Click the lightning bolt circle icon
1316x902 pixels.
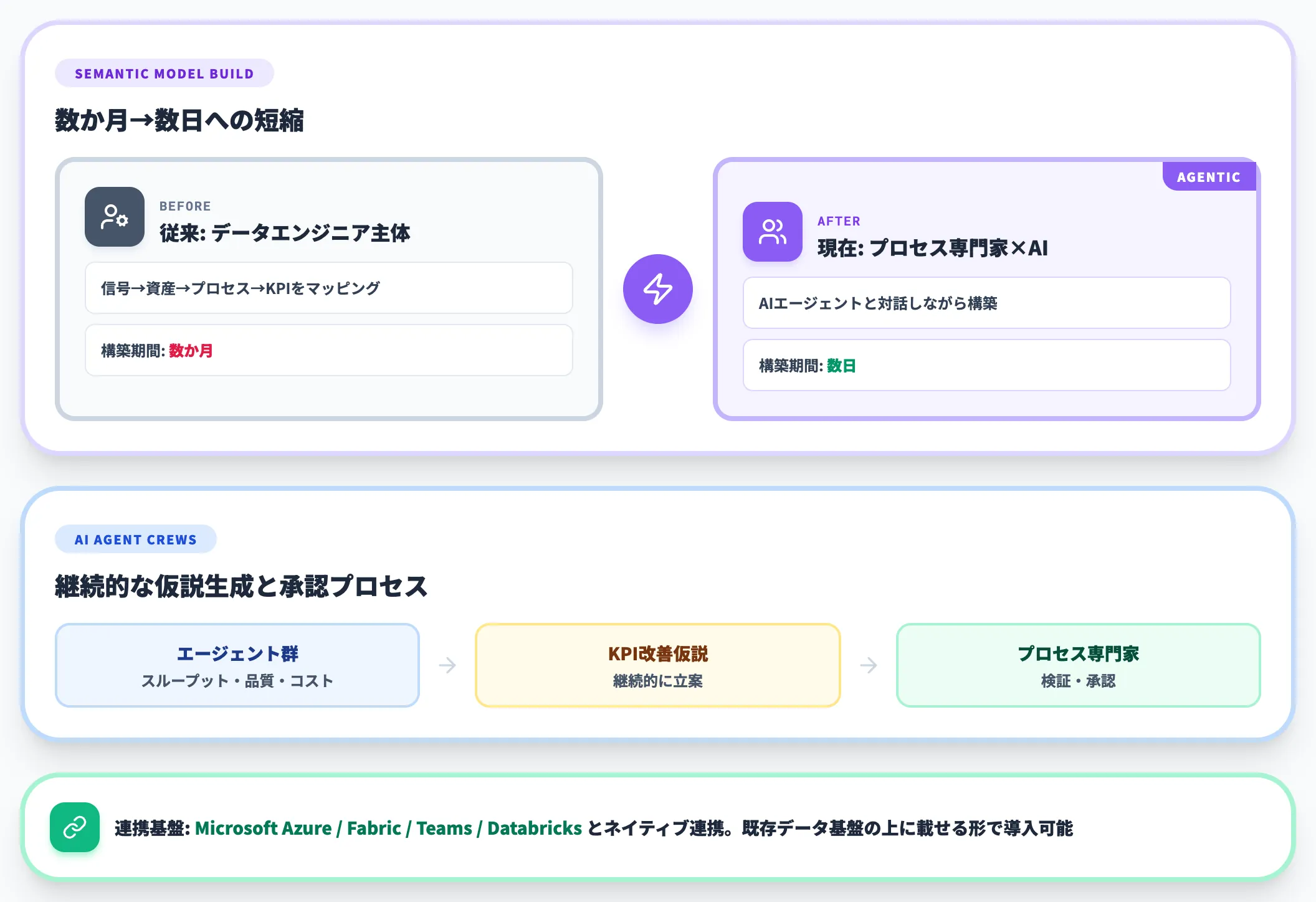pyautogui.click(x=658, y=289)
